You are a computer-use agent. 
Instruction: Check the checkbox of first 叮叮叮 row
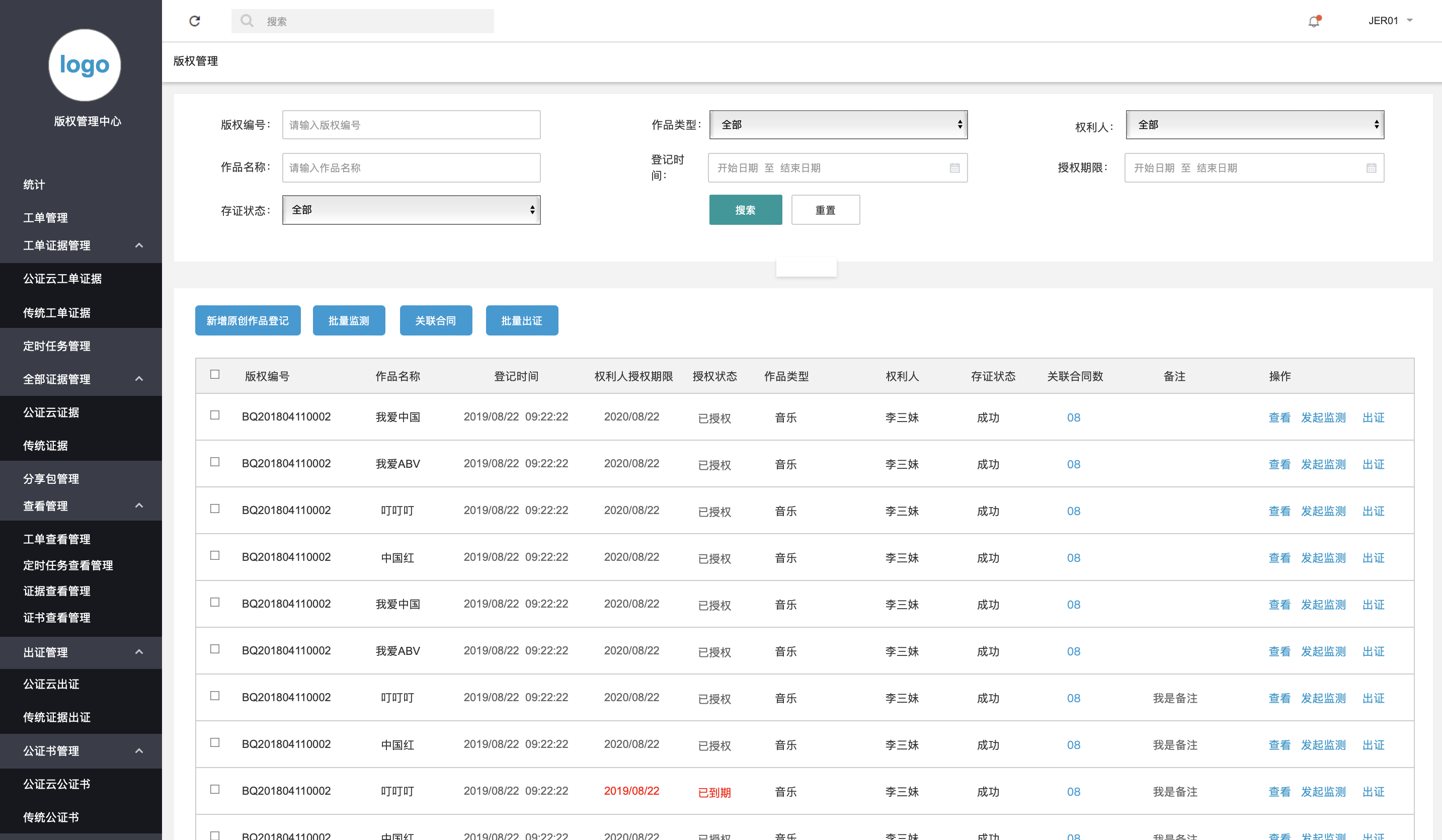pyautogui.click(x=214, y=509)
